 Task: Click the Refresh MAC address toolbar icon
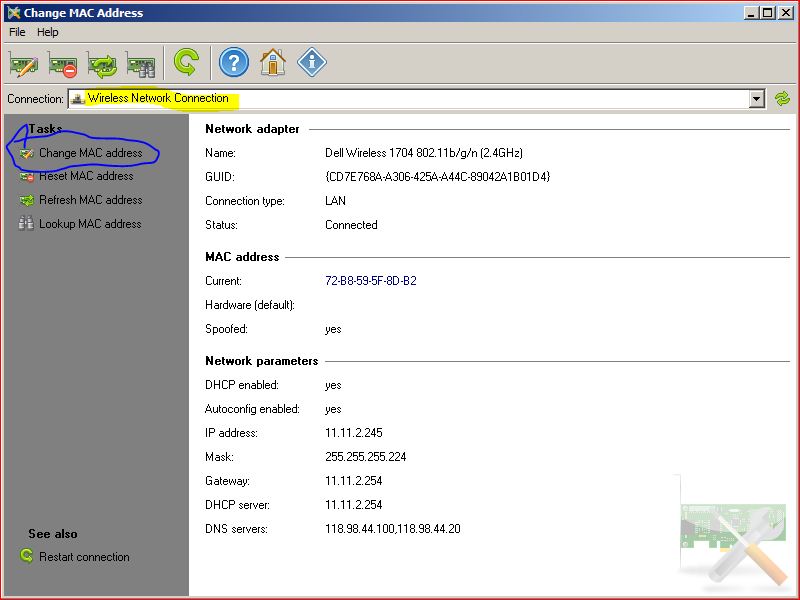pyautogui.click(x=101, y=62)
